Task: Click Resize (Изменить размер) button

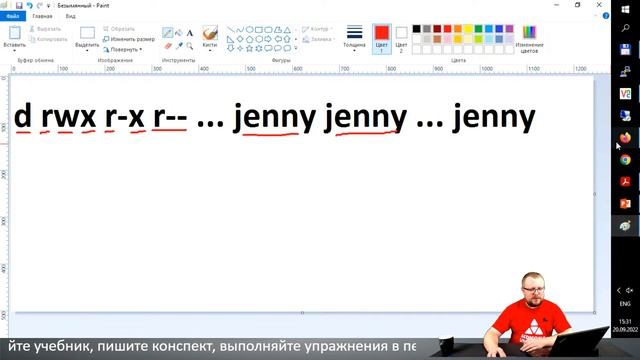Action: pyautogui.click(x=129, y=39)
